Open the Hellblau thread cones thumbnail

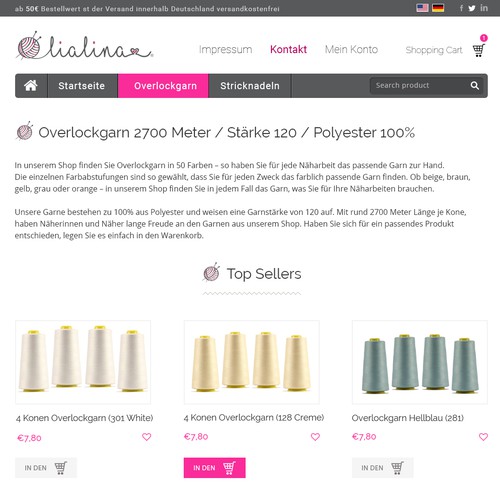[420, 362]
